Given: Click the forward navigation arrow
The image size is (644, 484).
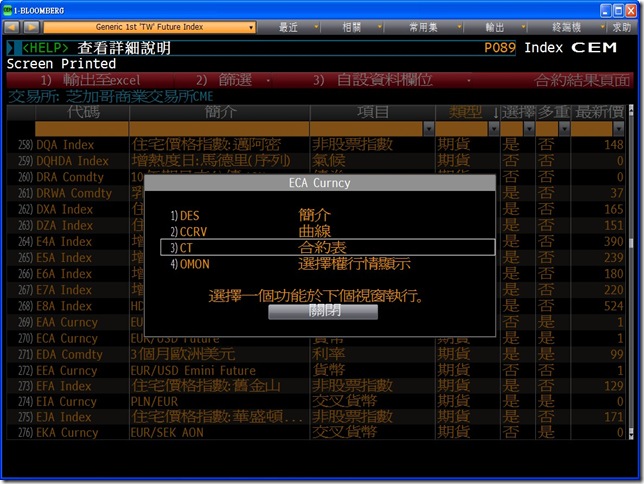Looking at the screenshot, I should 31,28.
